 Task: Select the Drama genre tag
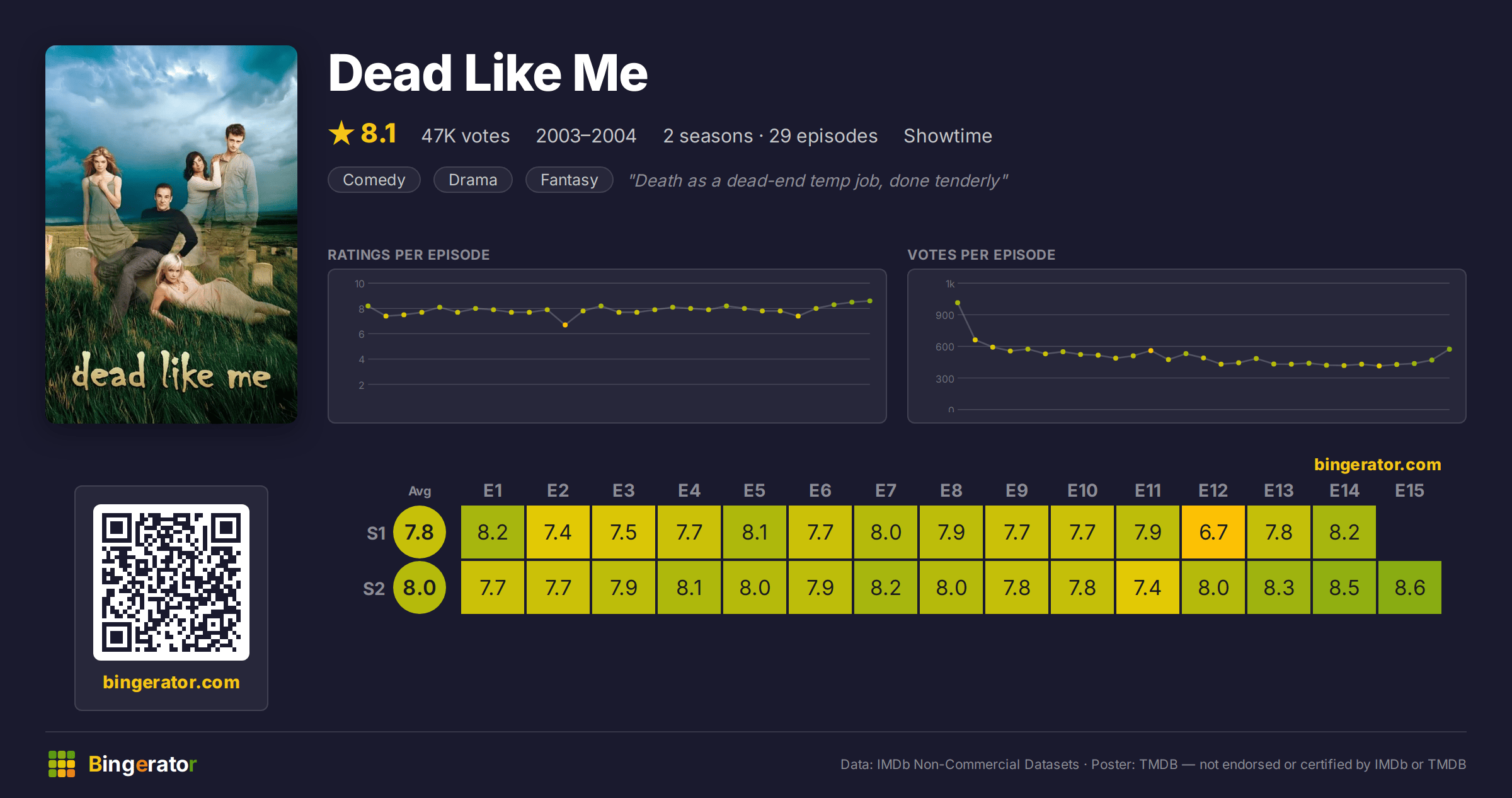(x=473, y=180)
